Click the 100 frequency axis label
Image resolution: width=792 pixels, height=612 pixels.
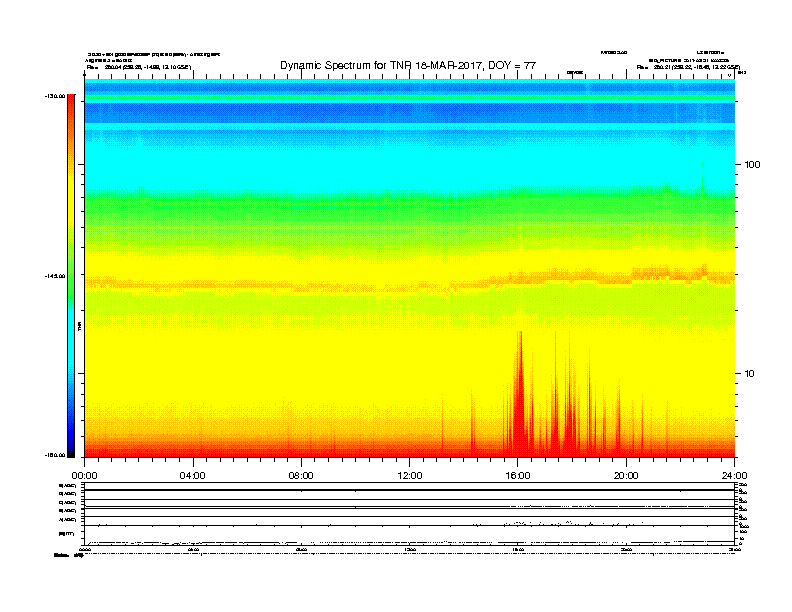pyautogui.click(x=752, y=165)
